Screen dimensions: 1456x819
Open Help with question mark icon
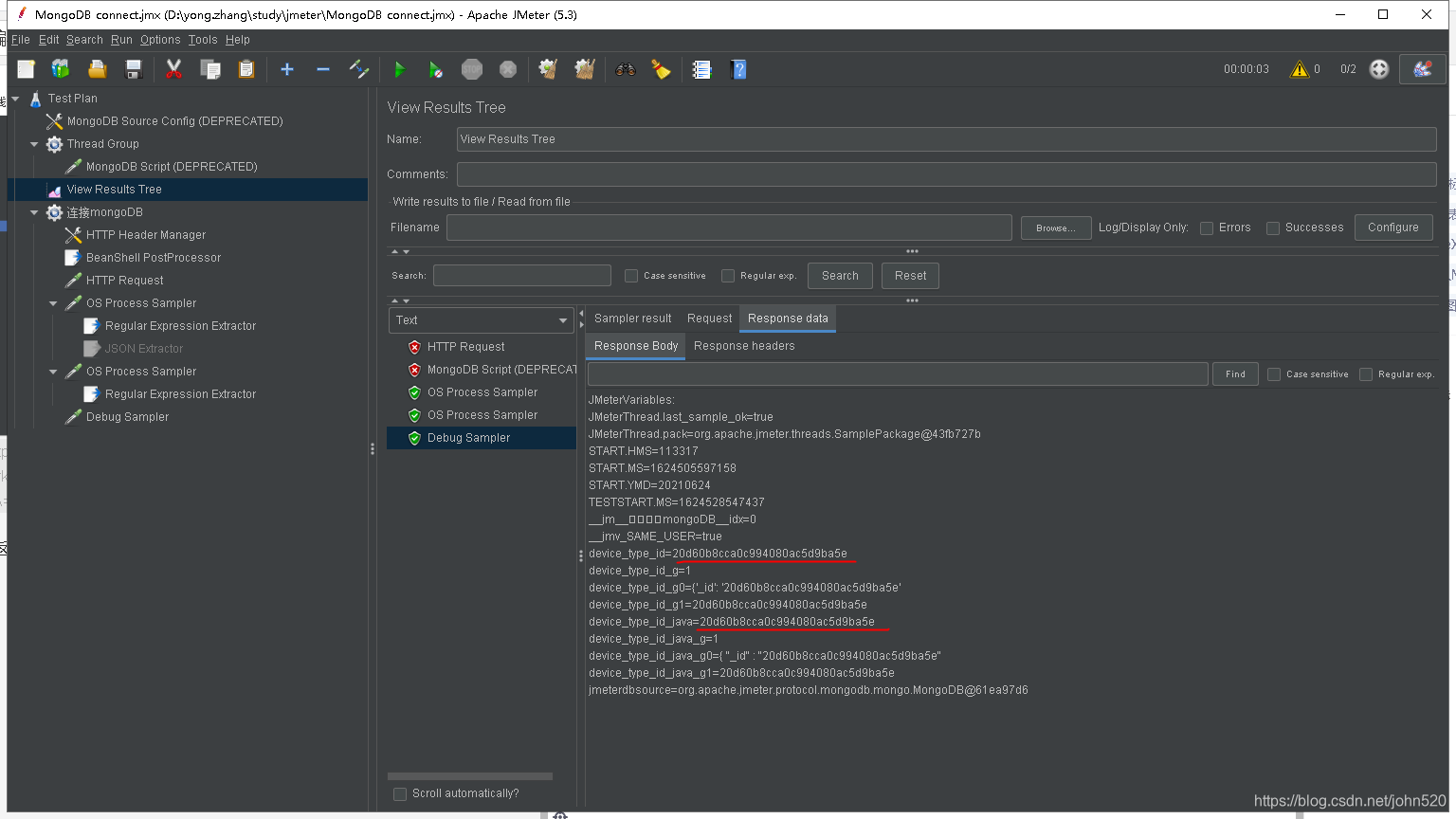[x=738, y=69]
